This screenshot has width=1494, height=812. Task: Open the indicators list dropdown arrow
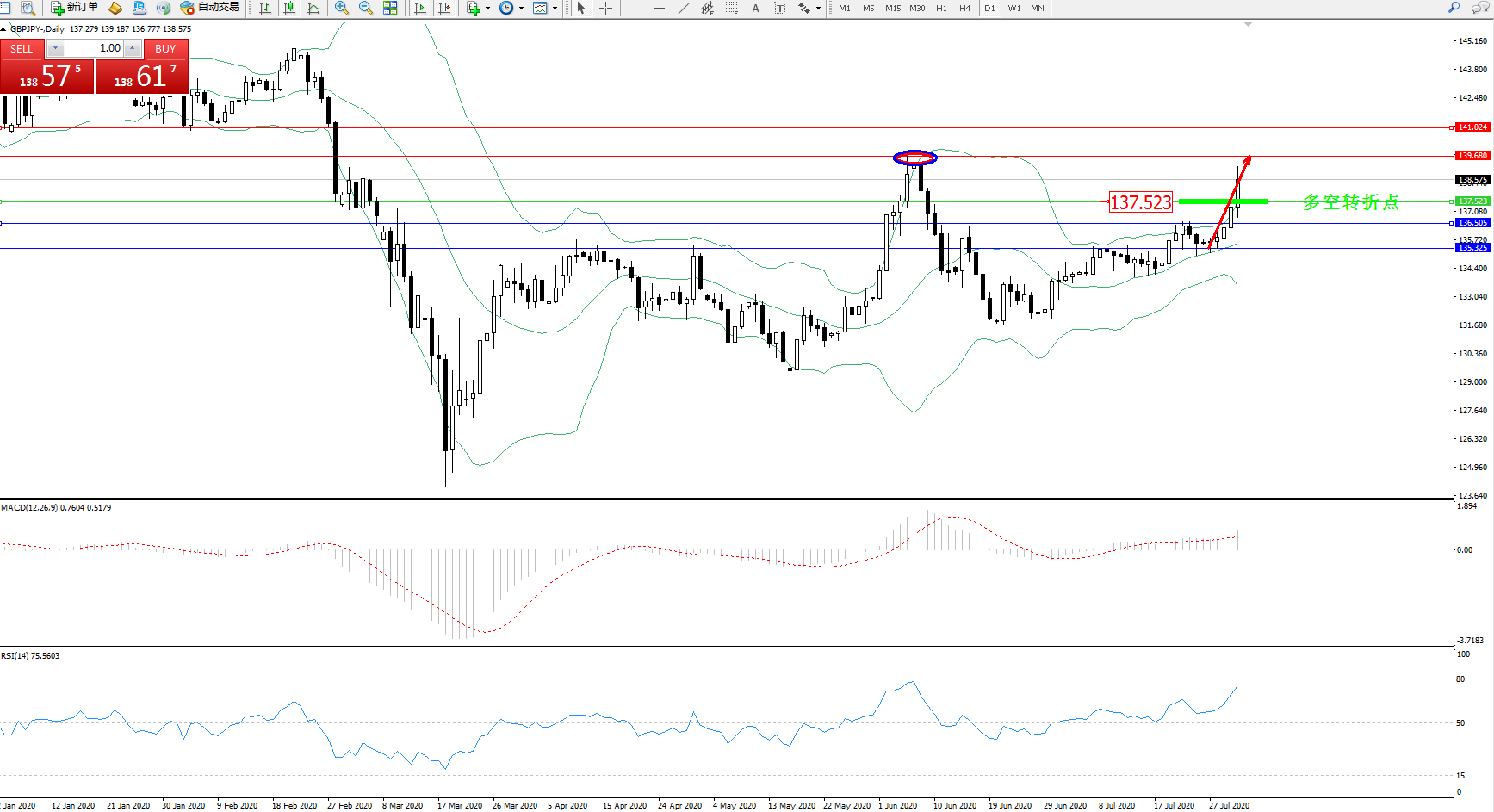487,8
